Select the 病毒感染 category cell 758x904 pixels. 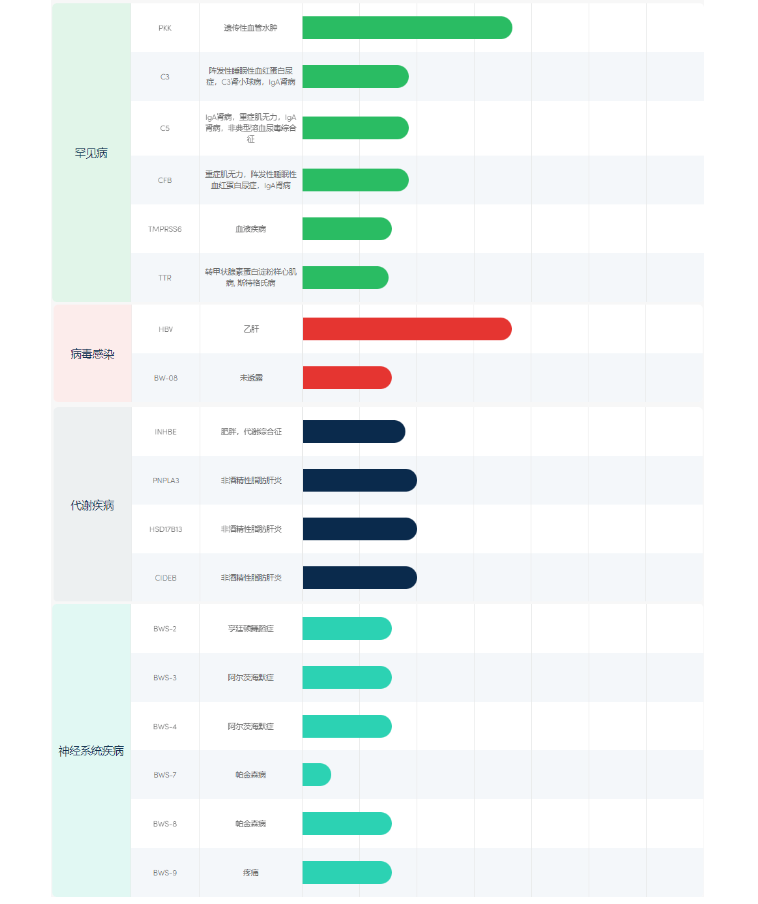[91, 354]
